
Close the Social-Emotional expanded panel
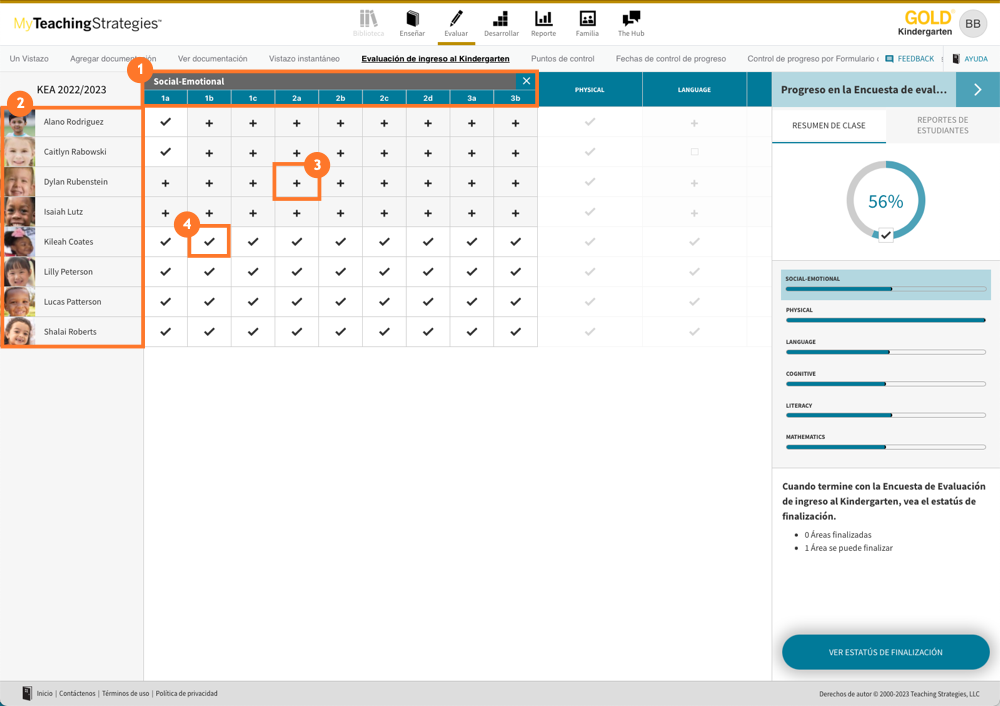click(526, 81)
